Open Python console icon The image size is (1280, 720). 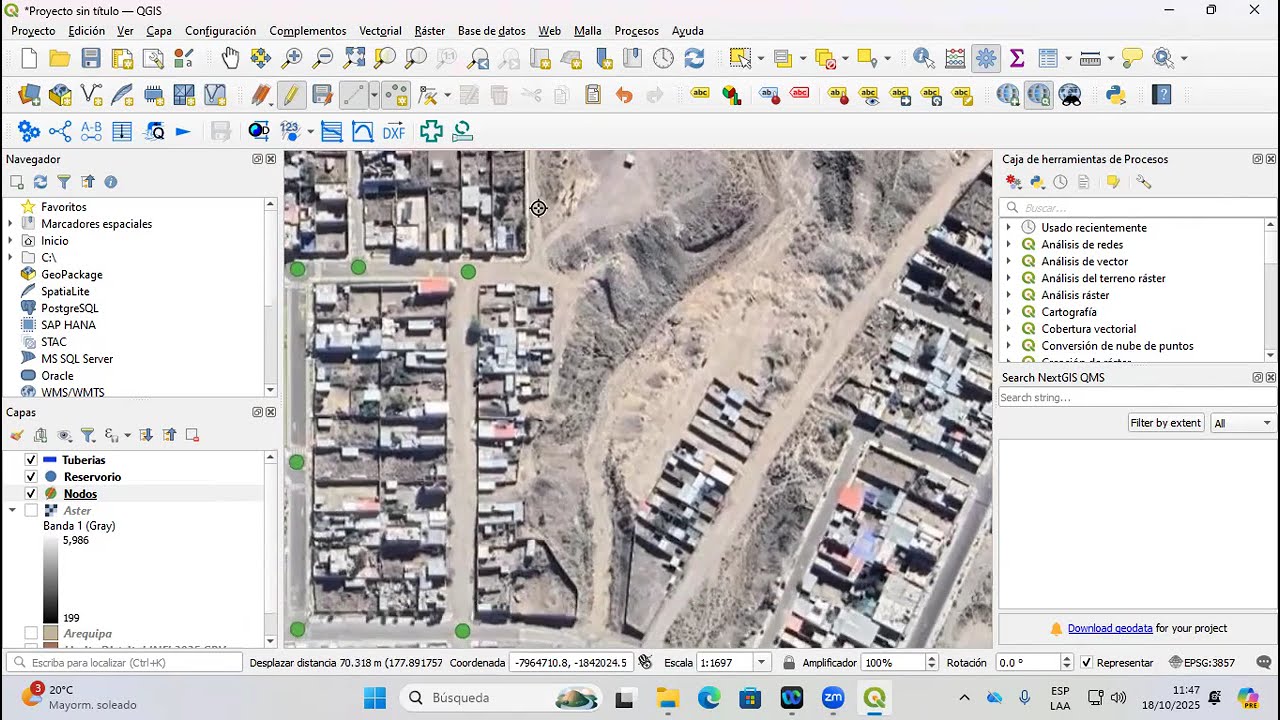click(x=1117, y=95)
